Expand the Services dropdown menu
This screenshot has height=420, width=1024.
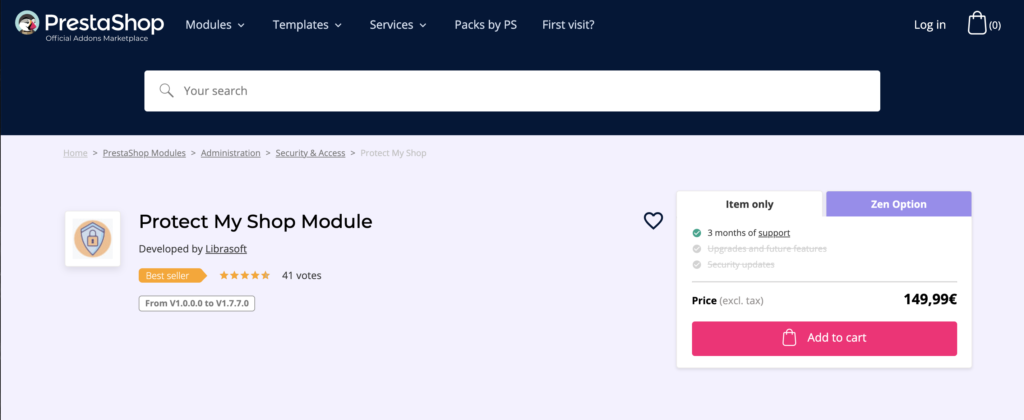398,25
